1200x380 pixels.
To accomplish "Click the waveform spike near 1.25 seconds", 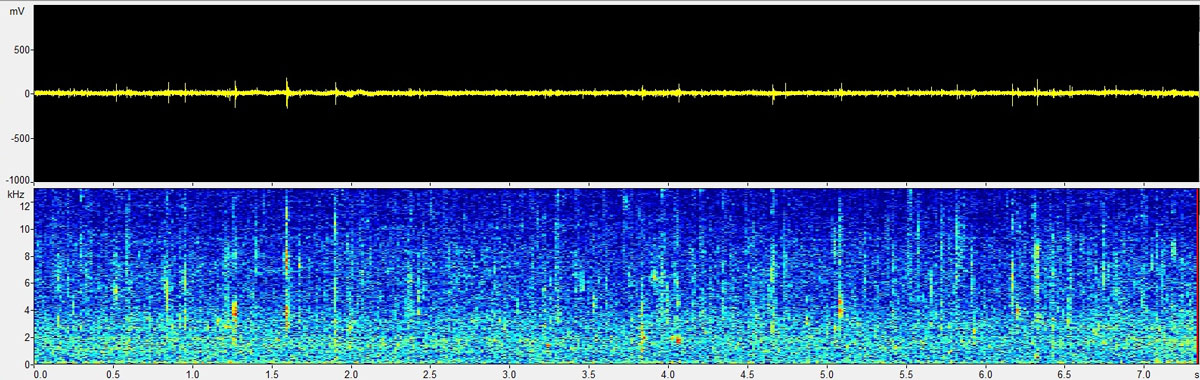I will click(236, 93).
